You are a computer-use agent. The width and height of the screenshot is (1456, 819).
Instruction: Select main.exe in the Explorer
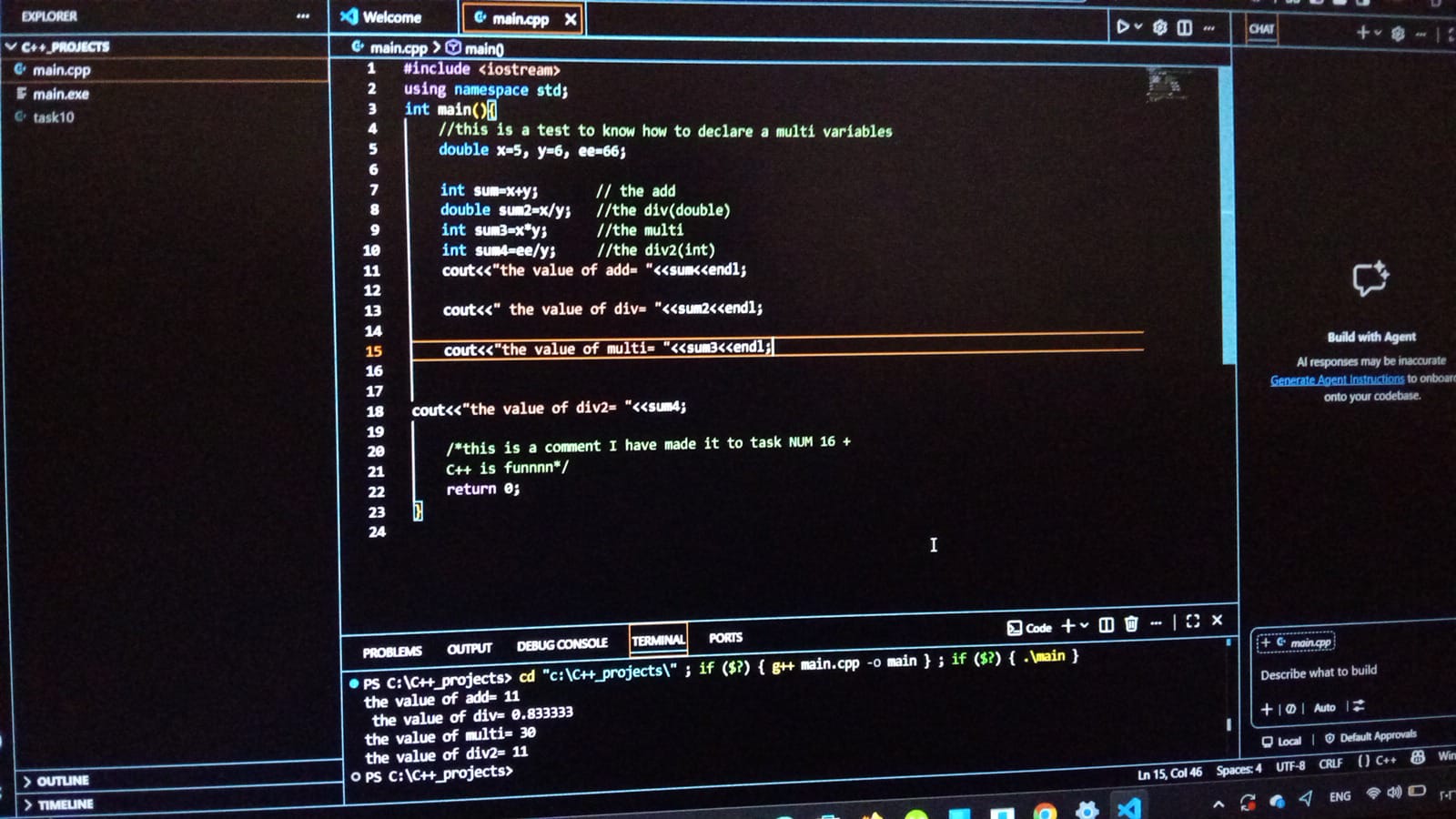click(x=60, y=94)
